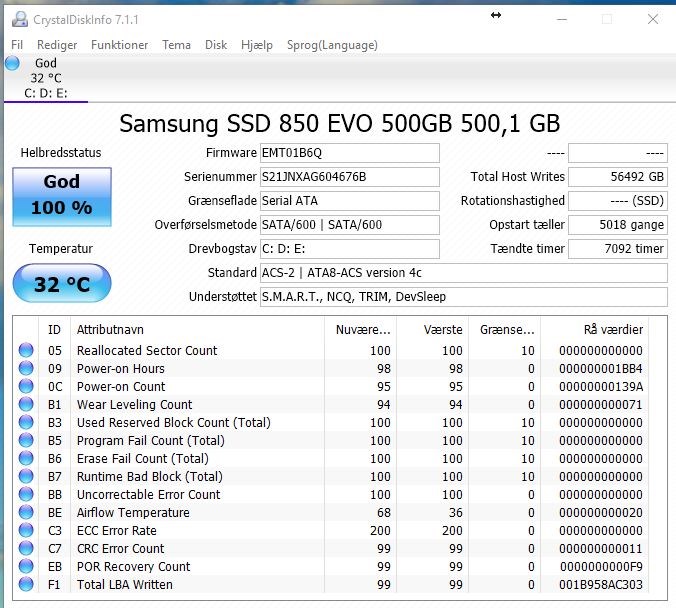This screenshot has height=608, width=676.
Task: Click the God 100 % health status button
Action: pos(62,197)
